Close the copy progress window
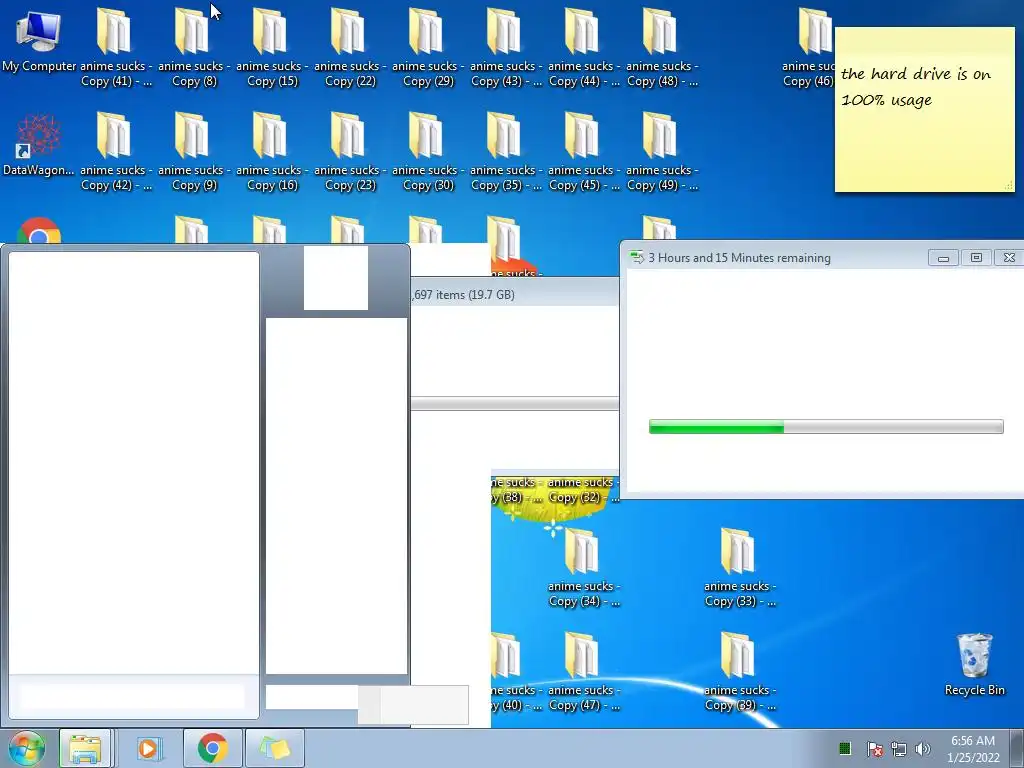Viewport: 1024px width, 768px height. (x=1009, y=258)
